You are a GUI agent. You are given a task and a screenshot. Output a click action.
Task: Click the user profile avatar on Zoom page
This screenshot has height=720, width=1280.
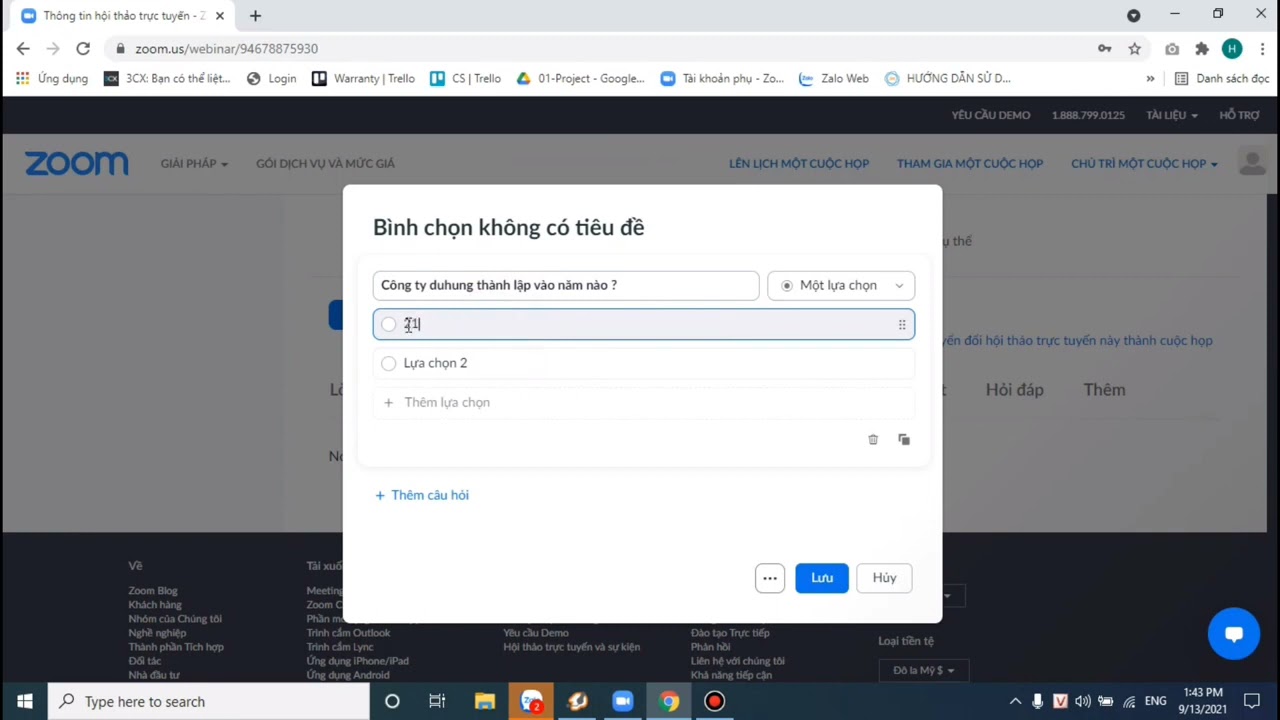pyautogui.click(x=1252, y=162)
